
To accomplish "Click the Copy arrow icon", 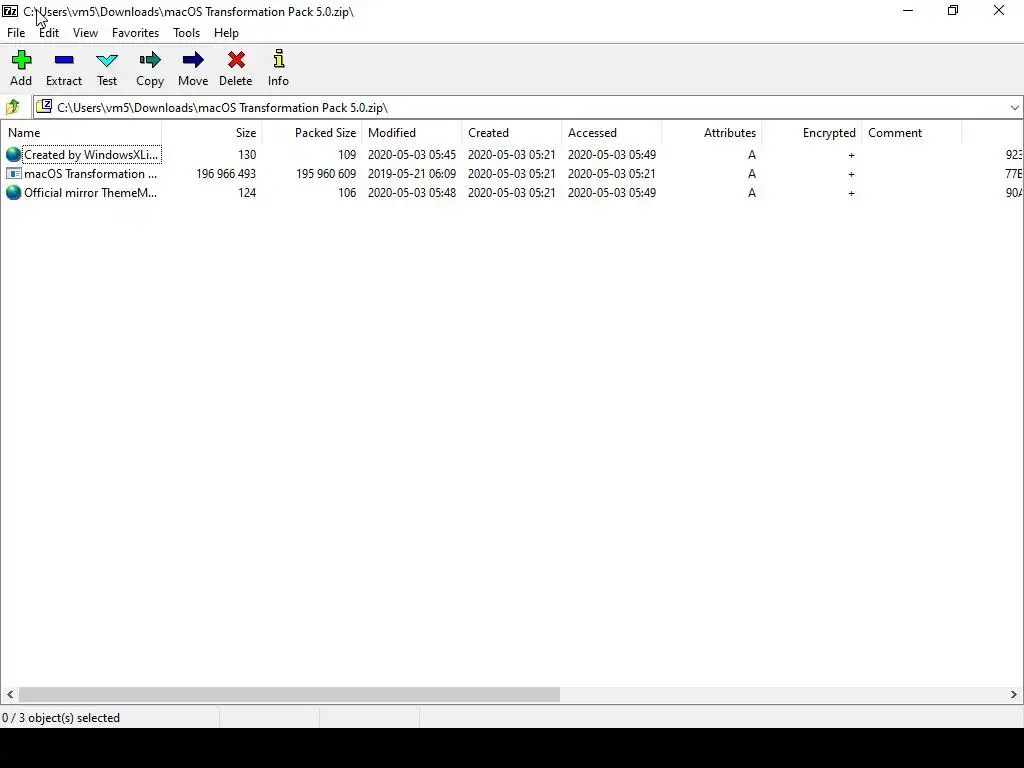I will point(150,60).
